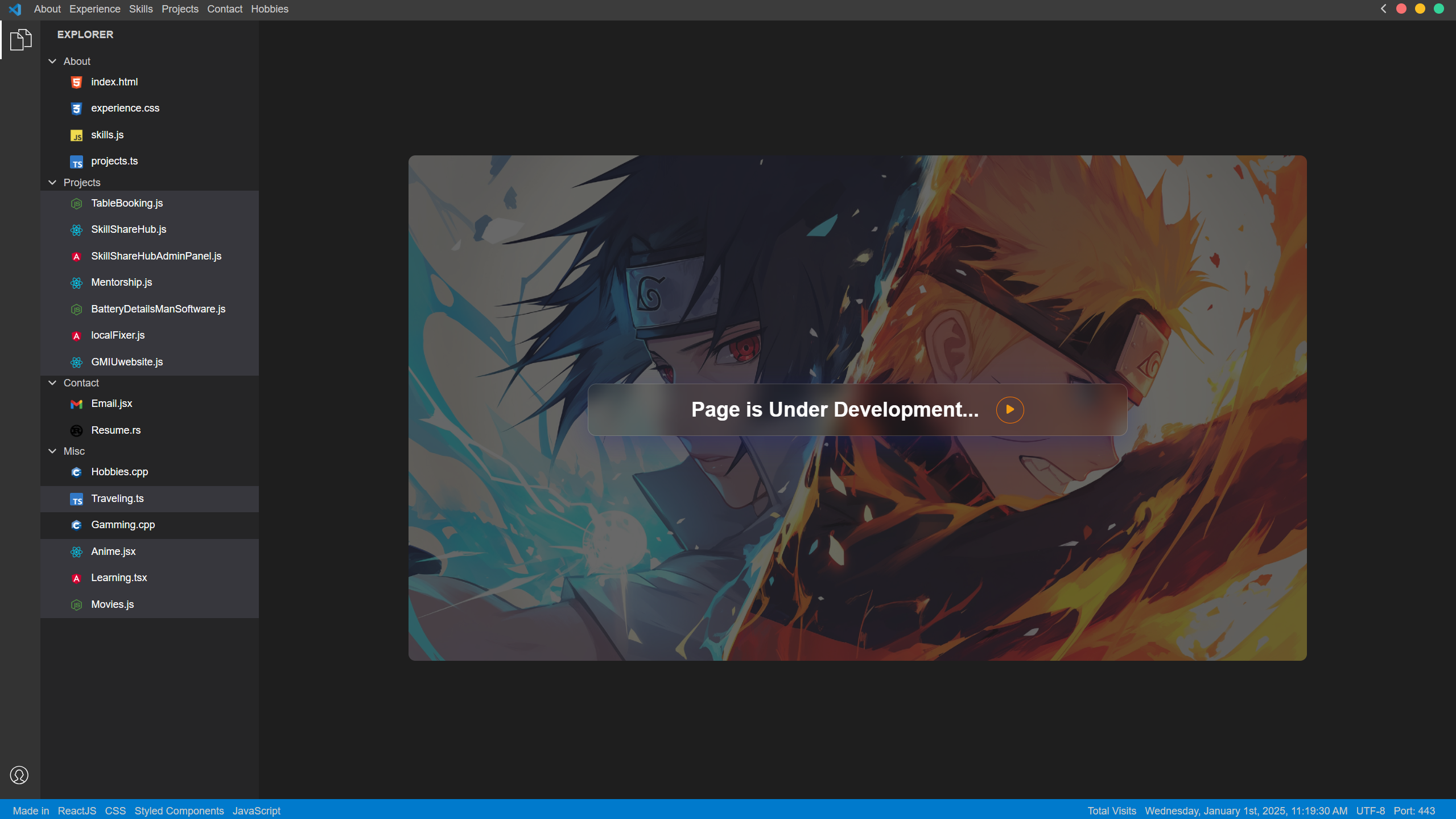1456x819 pixels.
Task: Click the TS icon beside projects.ts
Action: coord(76,162)
